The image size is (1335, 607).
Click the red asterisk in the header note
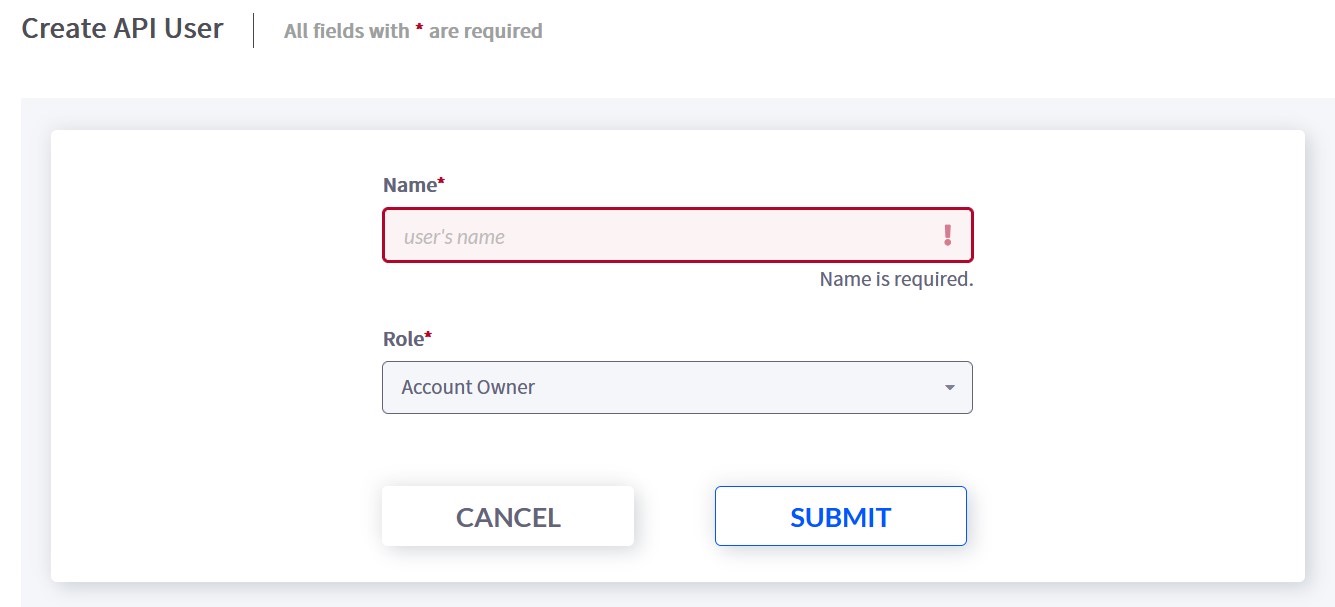tap(419, 29)
